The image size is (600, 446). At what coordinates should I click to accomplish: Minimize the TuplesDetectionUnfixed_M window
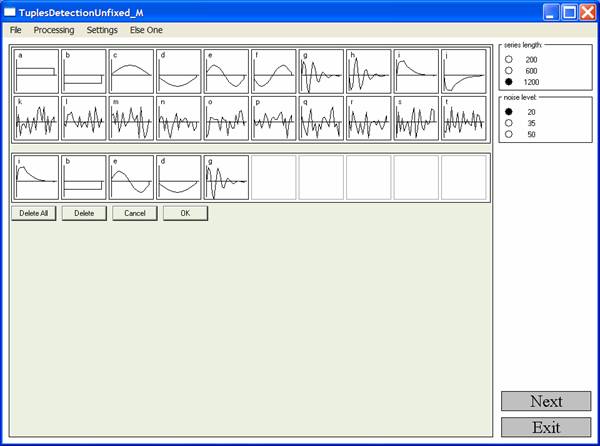tap(550, 12)
